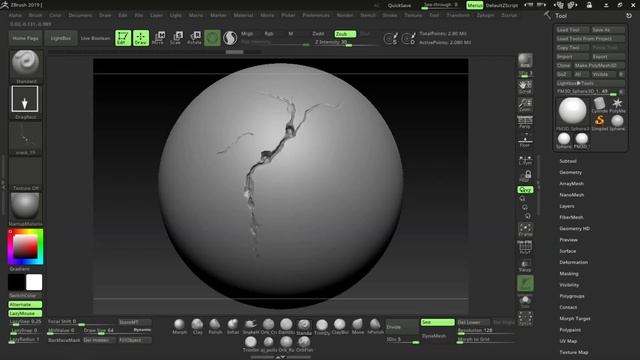Toggle the Alternate button
The image size is (640, 360).
tap(25, 304)
